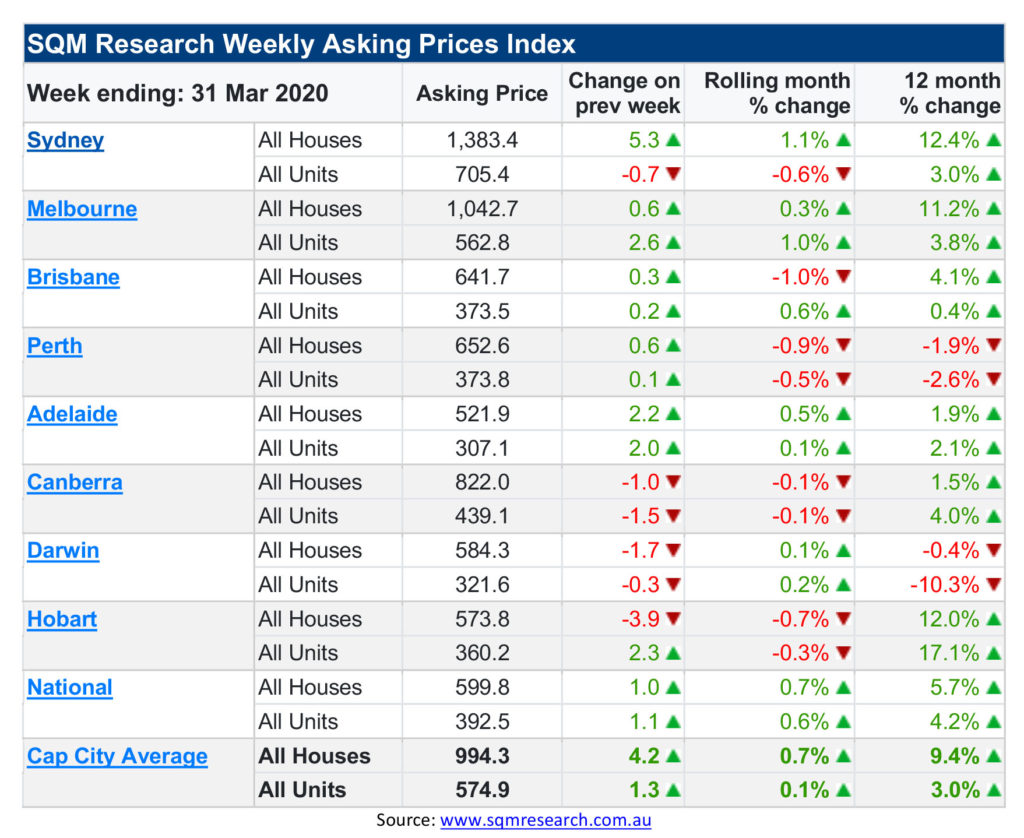Click the green arrow beside Cap City 1.3

(673, 790)
